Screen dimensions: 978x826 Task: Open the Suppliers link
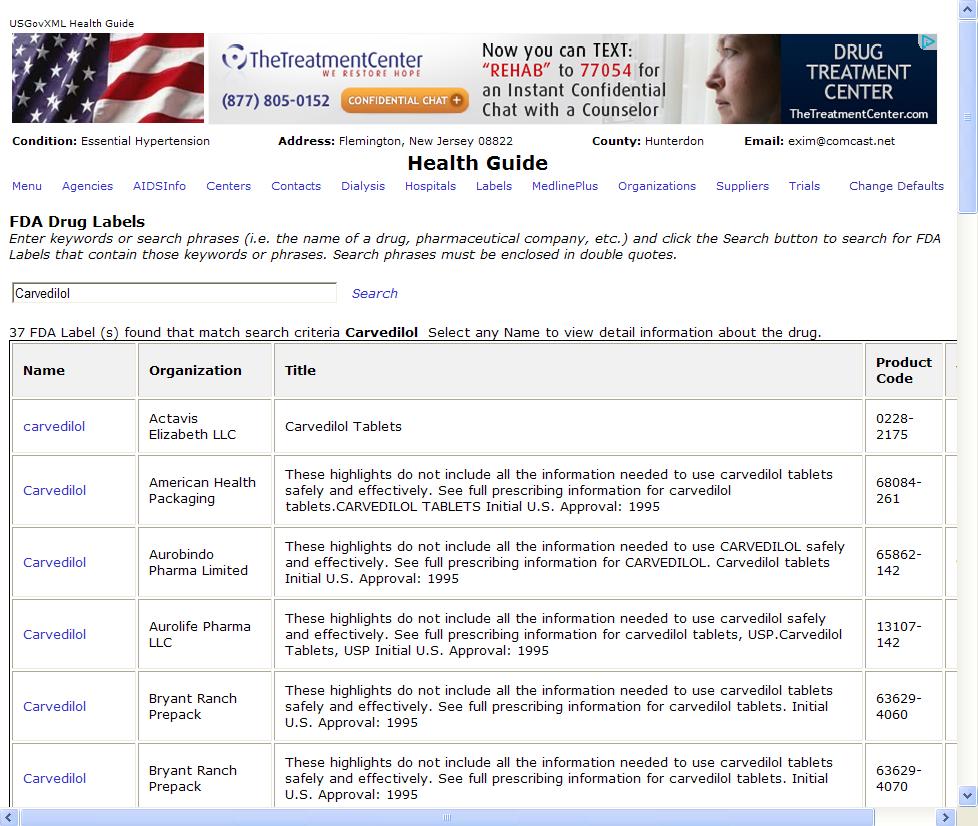pyautogui.click(x=742, y=186)
